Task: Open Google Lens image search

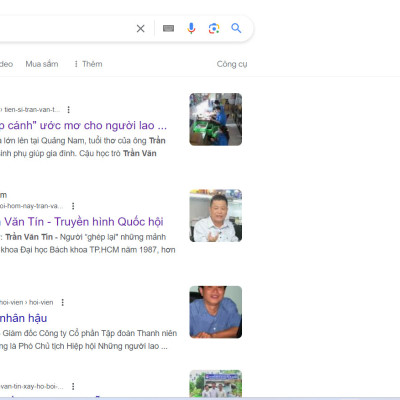Action: tap(214, 29)
